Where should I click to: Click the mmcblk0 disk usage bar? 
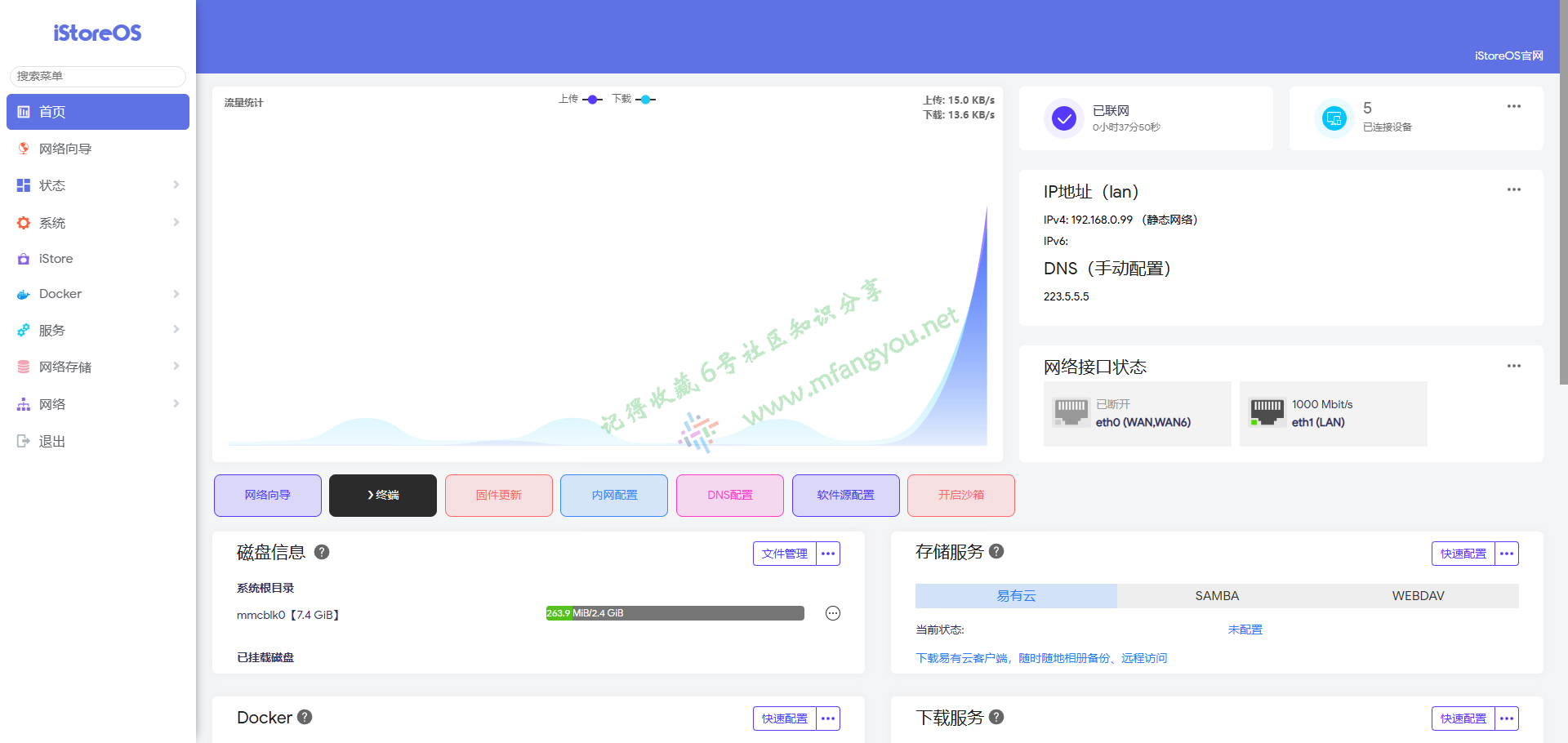click(x=675, y=613)
